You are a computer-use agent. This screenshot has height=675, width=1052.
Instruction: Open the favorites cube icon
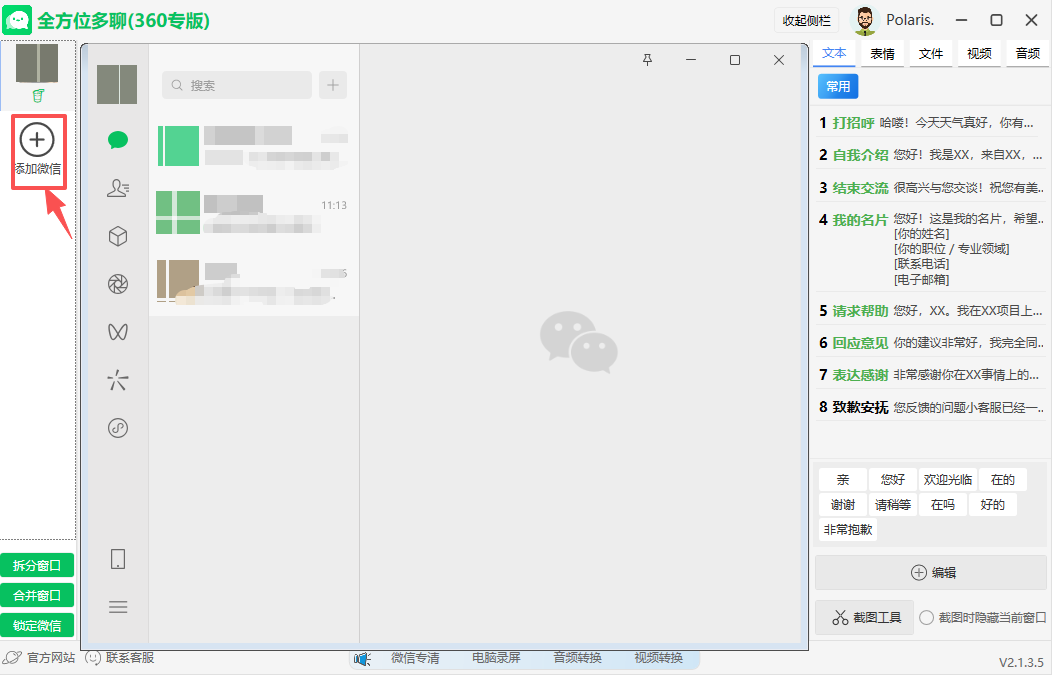[x=118, y=236]
